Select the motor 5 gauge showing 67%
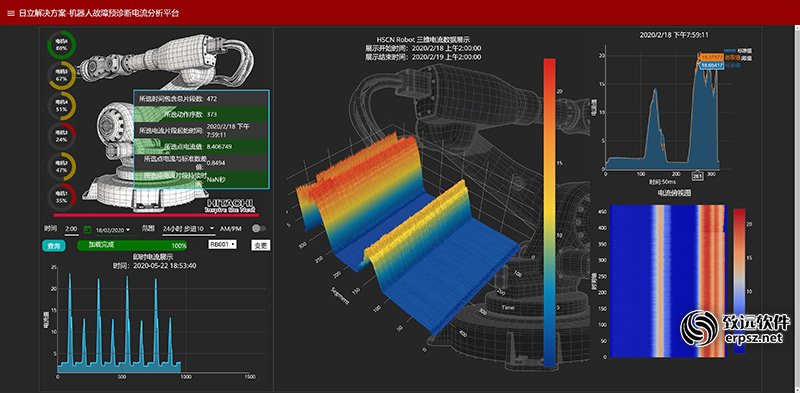 (x=61, y=76)
